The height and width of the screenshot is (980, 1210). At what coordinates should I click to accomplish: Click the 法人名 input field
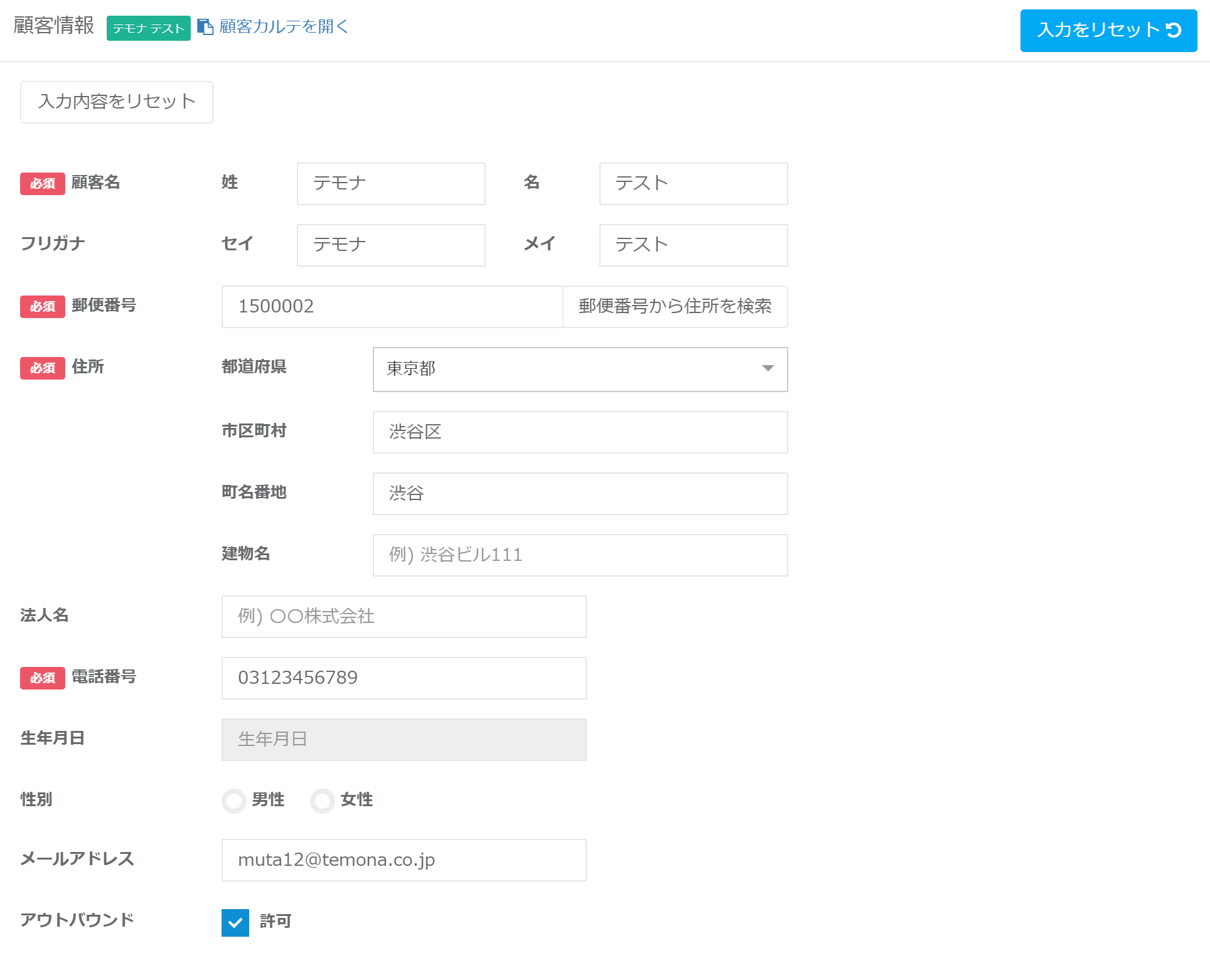coord(404,617)
